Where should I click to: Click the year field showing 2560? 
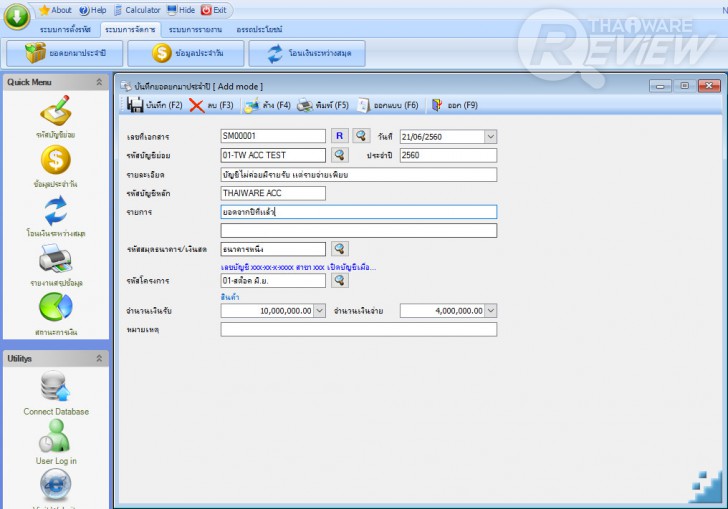(x=448, y=155)
